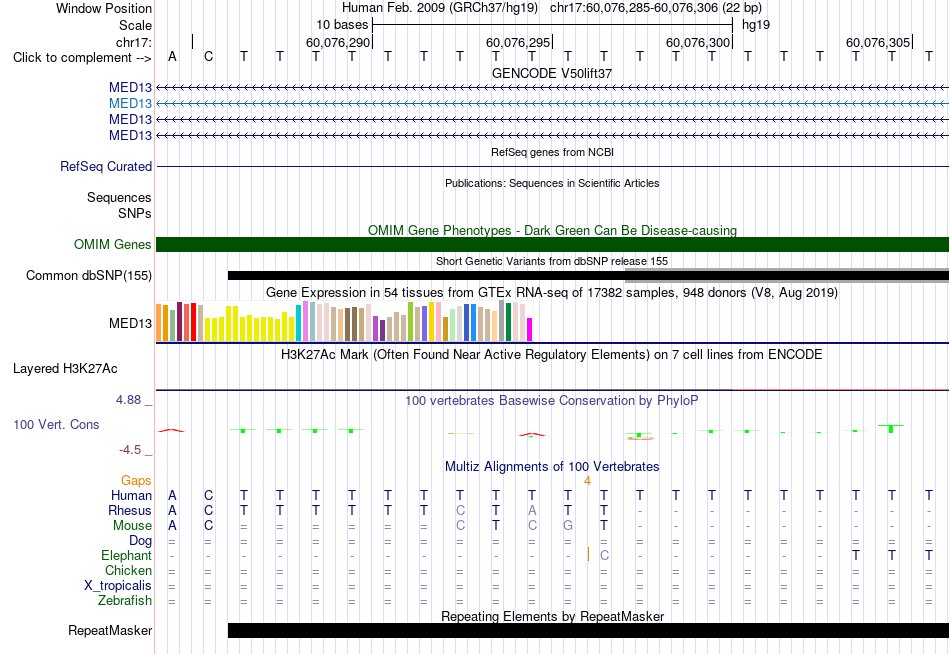Click the 'RefSeq genes from NCBI' title
Viewport: 950px width, 654px height.
[552, 152]
